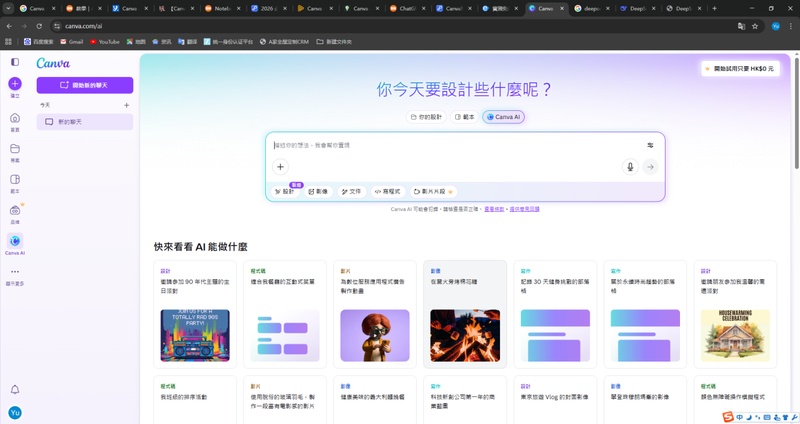Viewport: 800px width, 424px height.
Task: Open notifications bell icon
Action: tap(15, 389)
